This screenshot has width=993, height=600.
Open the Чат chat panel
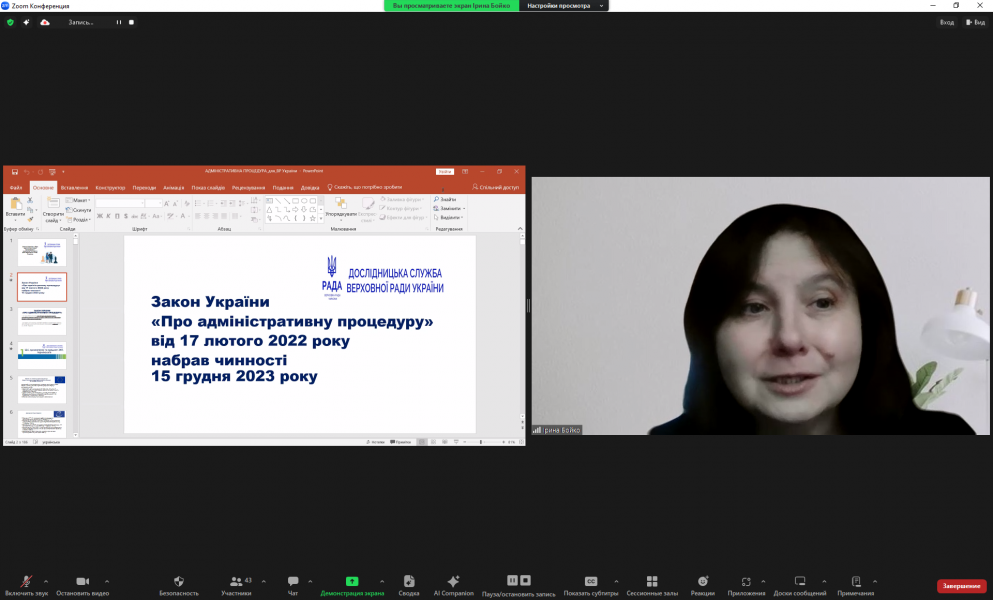tap(293, 582)
